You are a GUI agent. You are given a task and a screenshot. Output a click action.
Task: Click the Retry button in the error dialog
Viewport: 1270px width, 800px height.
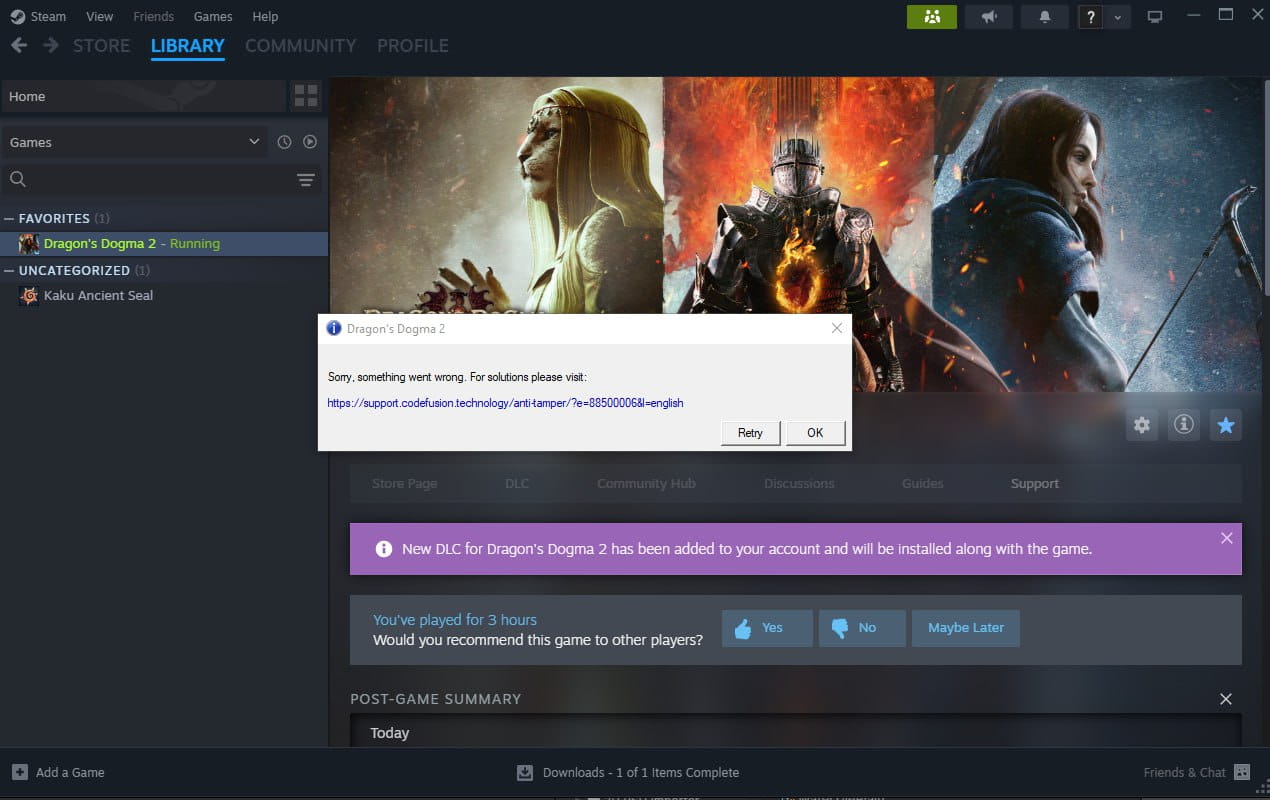[x=750, y=433]
